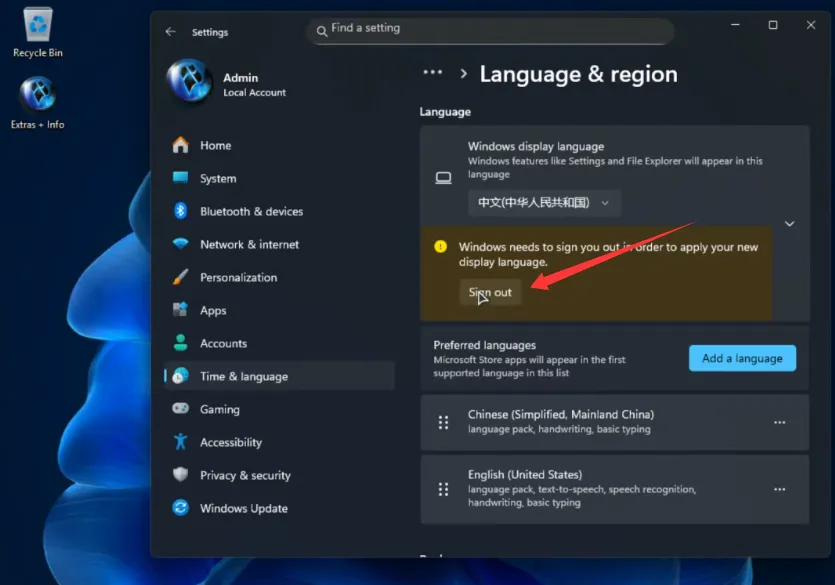This screenshot has width=835, height=585.
Task: Click drag handle icon for English (United States)
Action: click(x=443, y=489)
